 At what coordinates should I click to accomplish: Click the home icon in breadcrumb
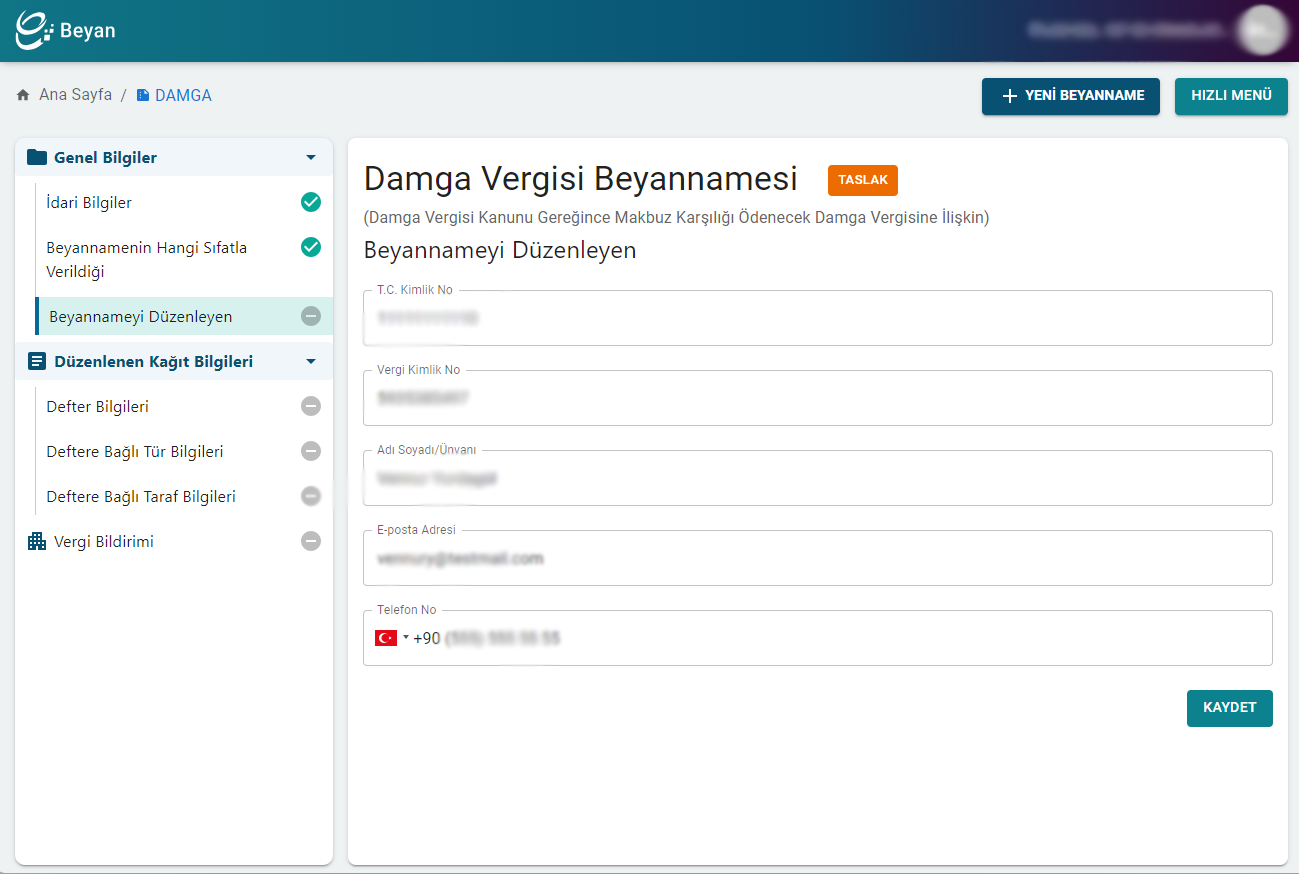tap(23, 95)
